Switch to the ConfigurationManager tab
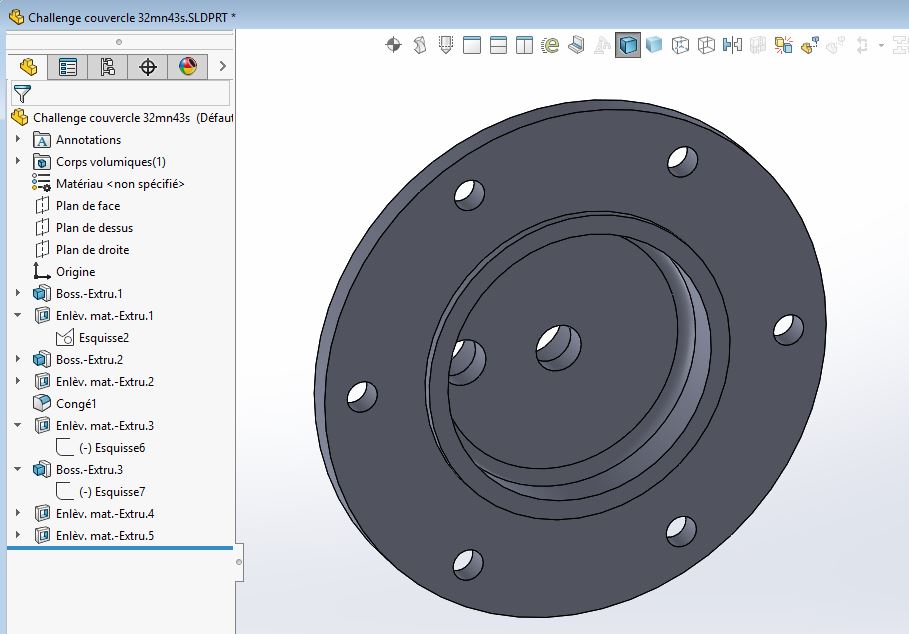Screen dimensions: 909x634 (x=108, y=67)
